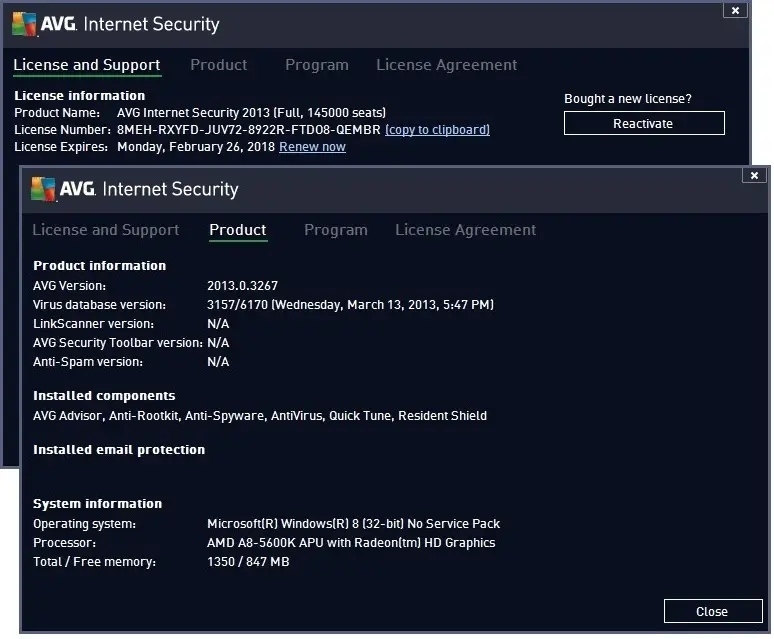This screenshot has height=639, width=774.
Task: Open the Program tab in the front window
Action: 336,230
